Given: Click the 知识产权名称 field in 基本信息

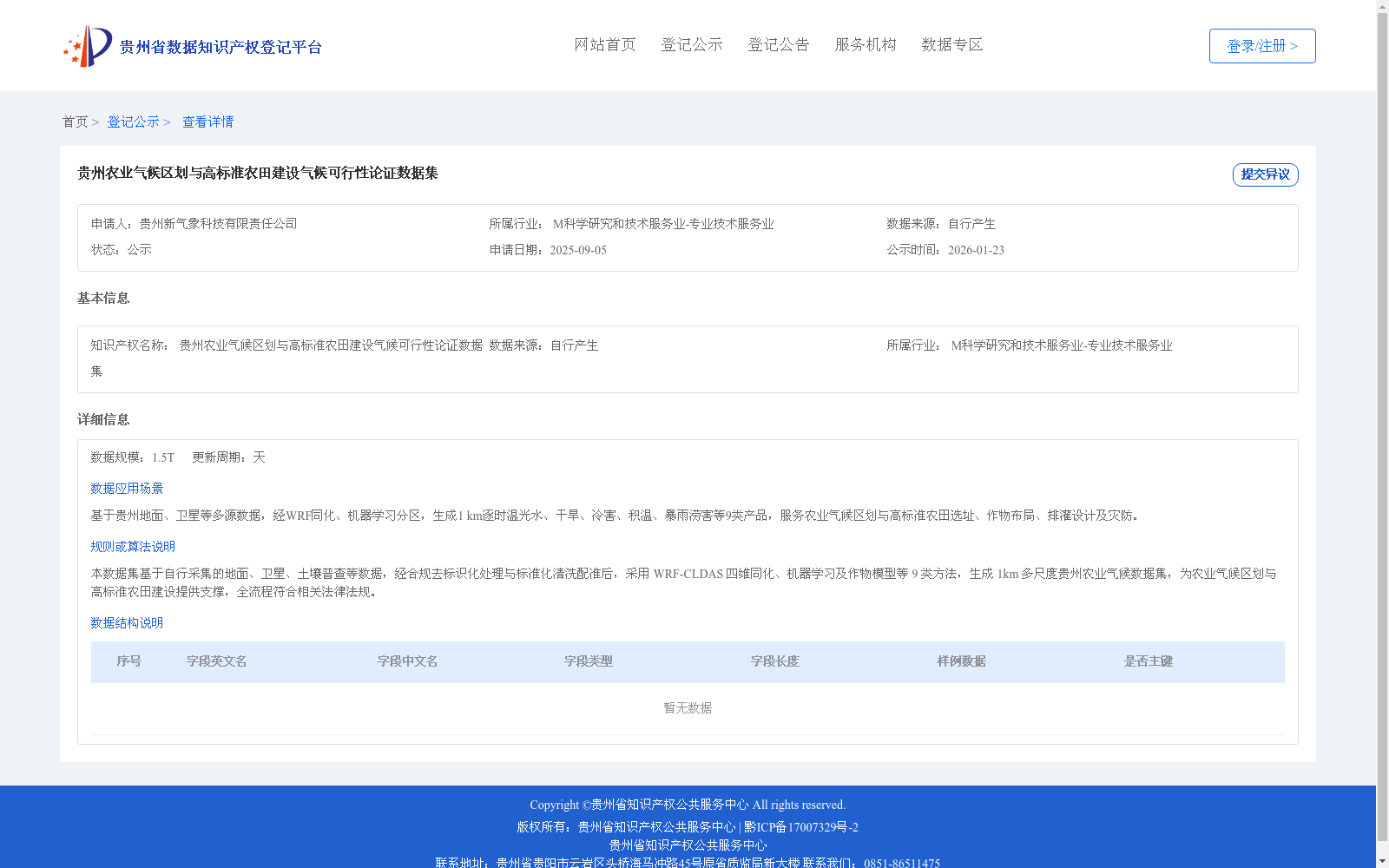Looking at the screenshot, I should (286, 358).
